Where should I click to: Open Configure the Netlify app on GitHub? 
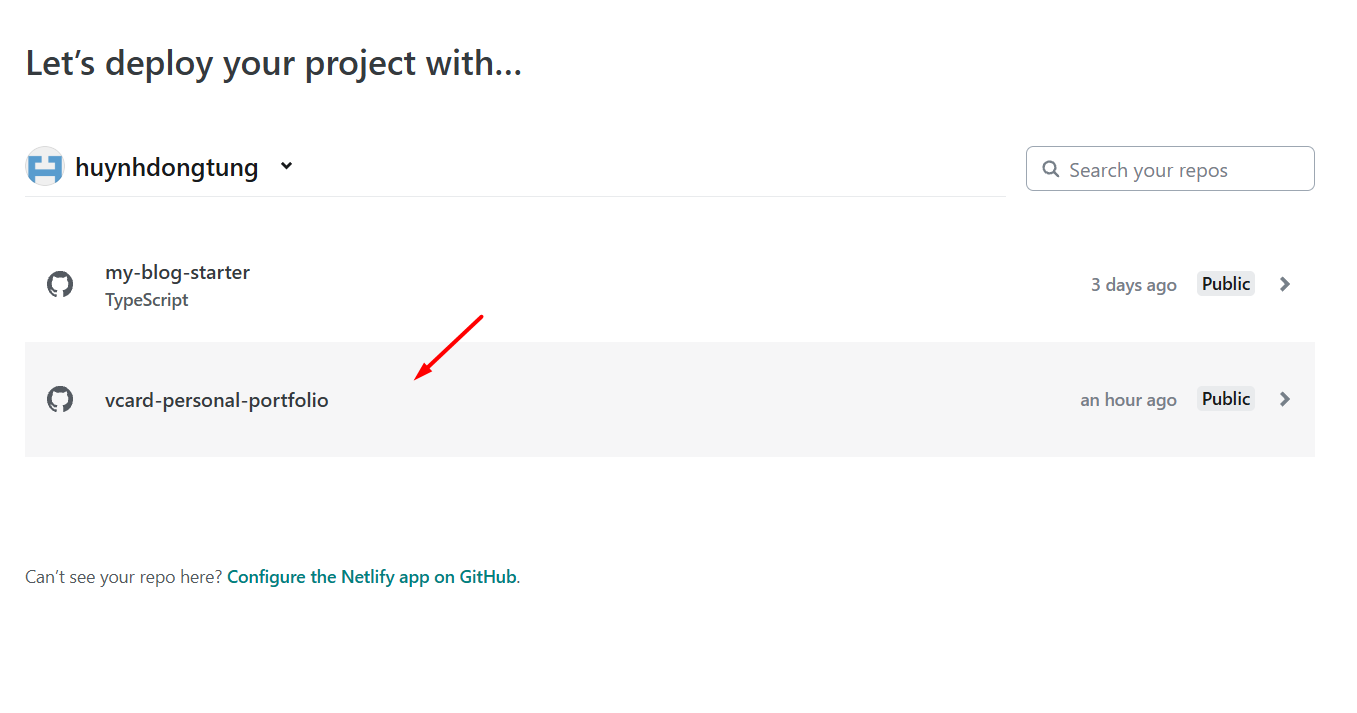click(371, 576)
